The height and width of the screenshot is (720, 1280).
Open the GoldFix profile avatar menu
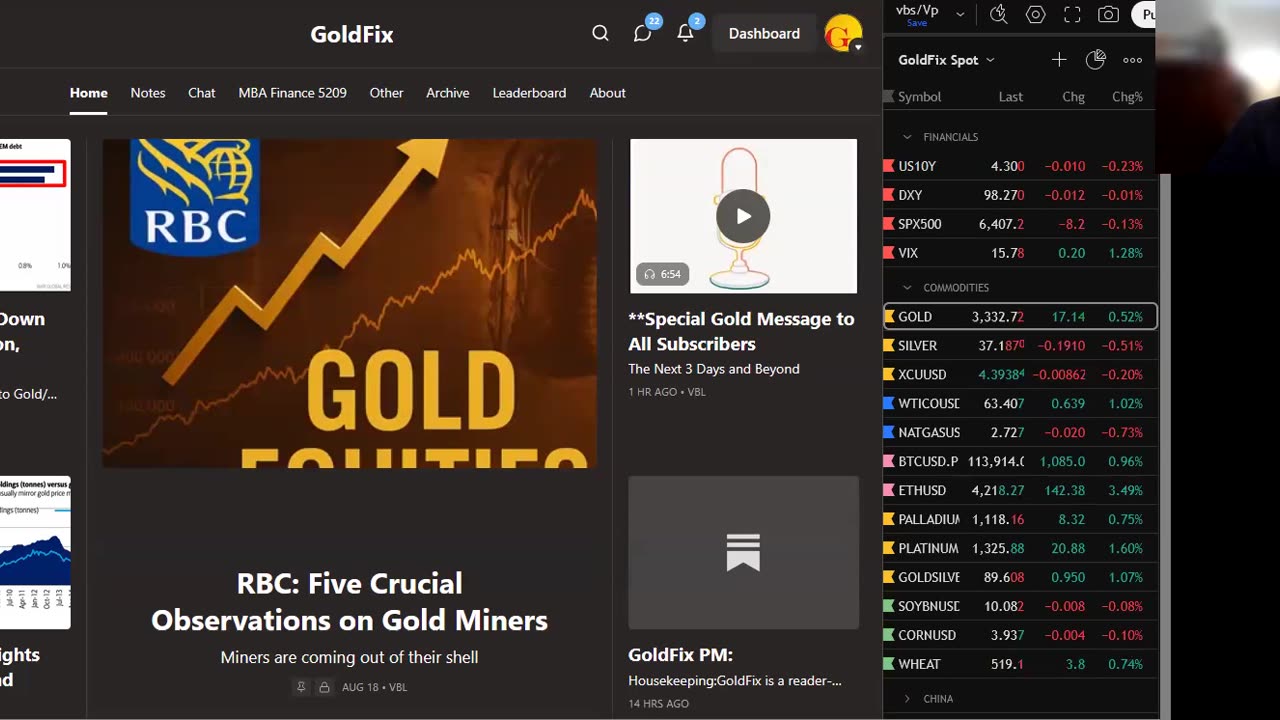click(x=843, y=33)
